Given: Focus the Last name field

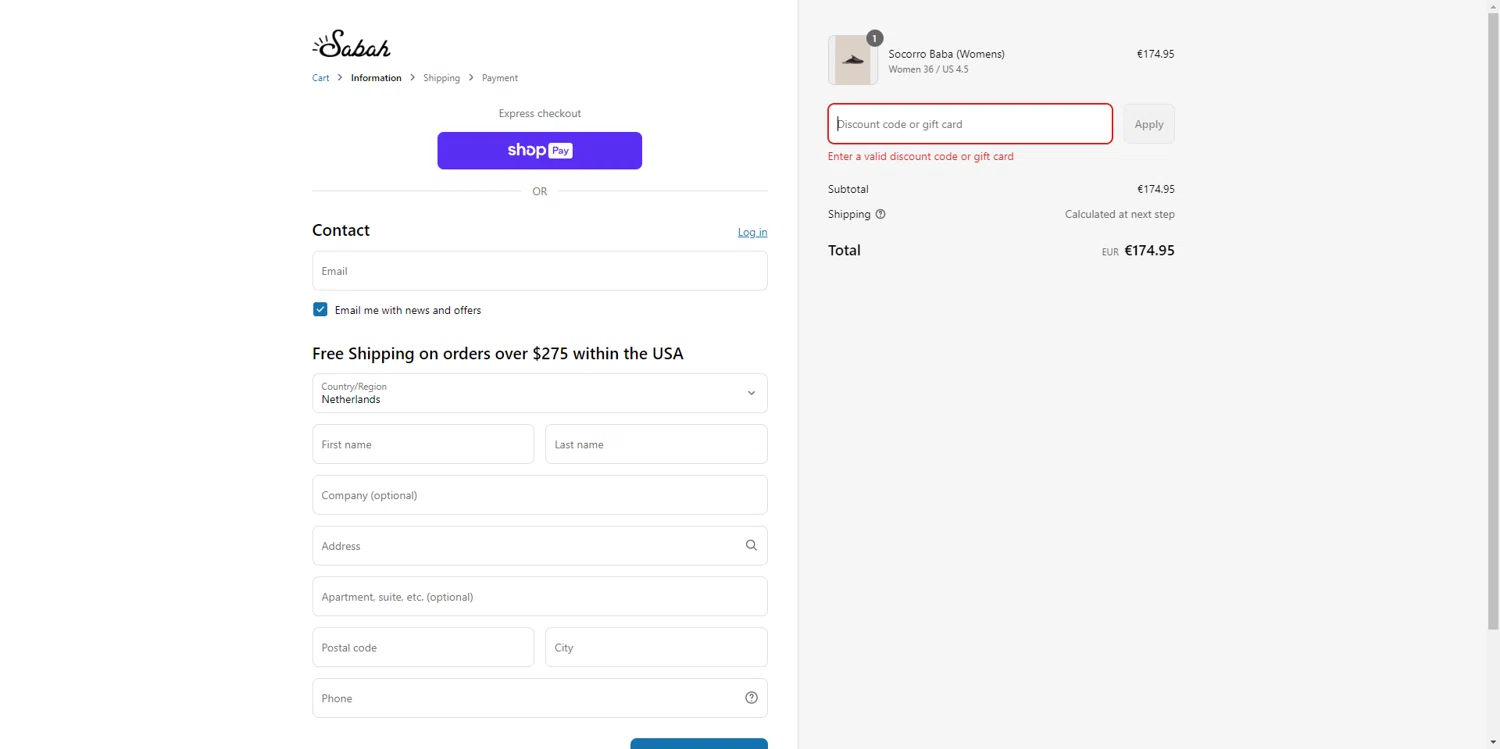Looking at the screenshot, I should tap(656, 444).
